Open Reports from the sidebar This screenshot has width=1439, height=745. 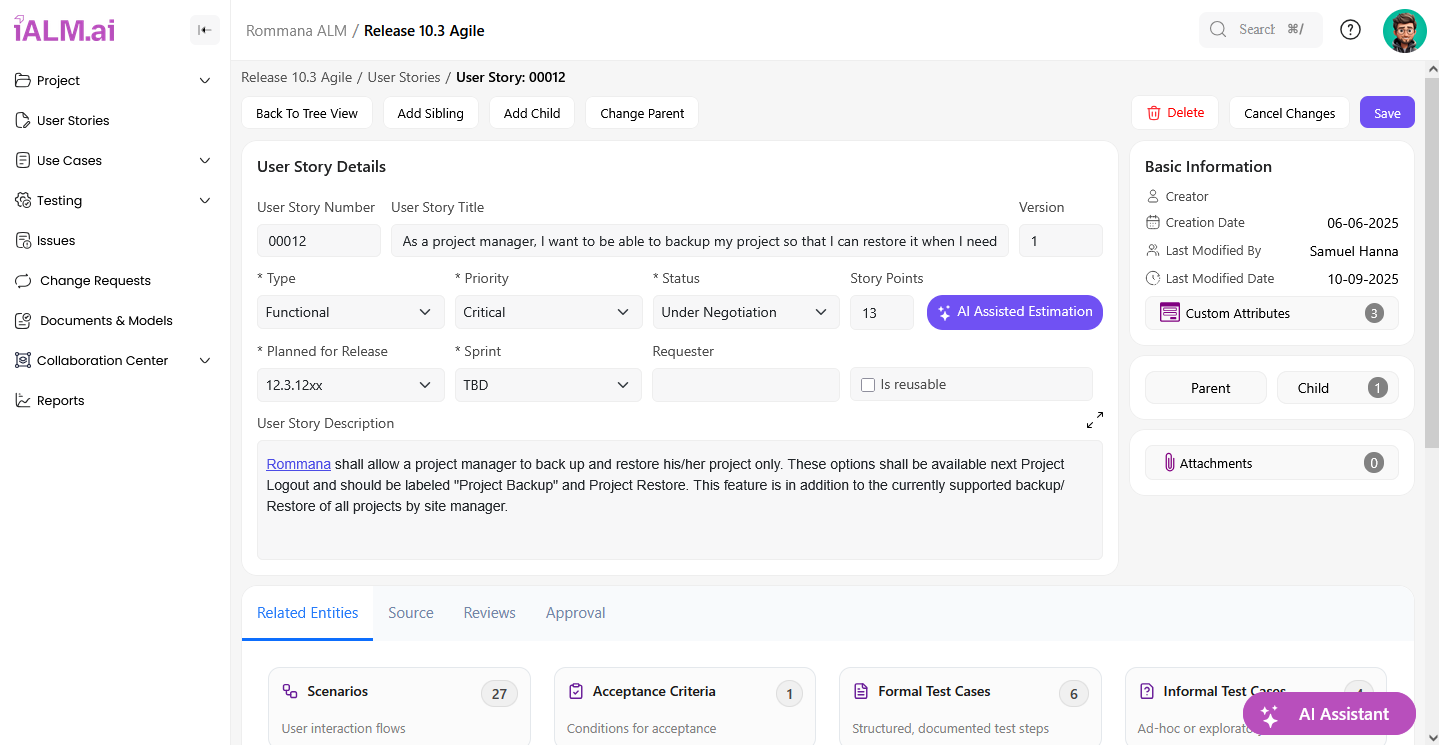click(60, 400)
